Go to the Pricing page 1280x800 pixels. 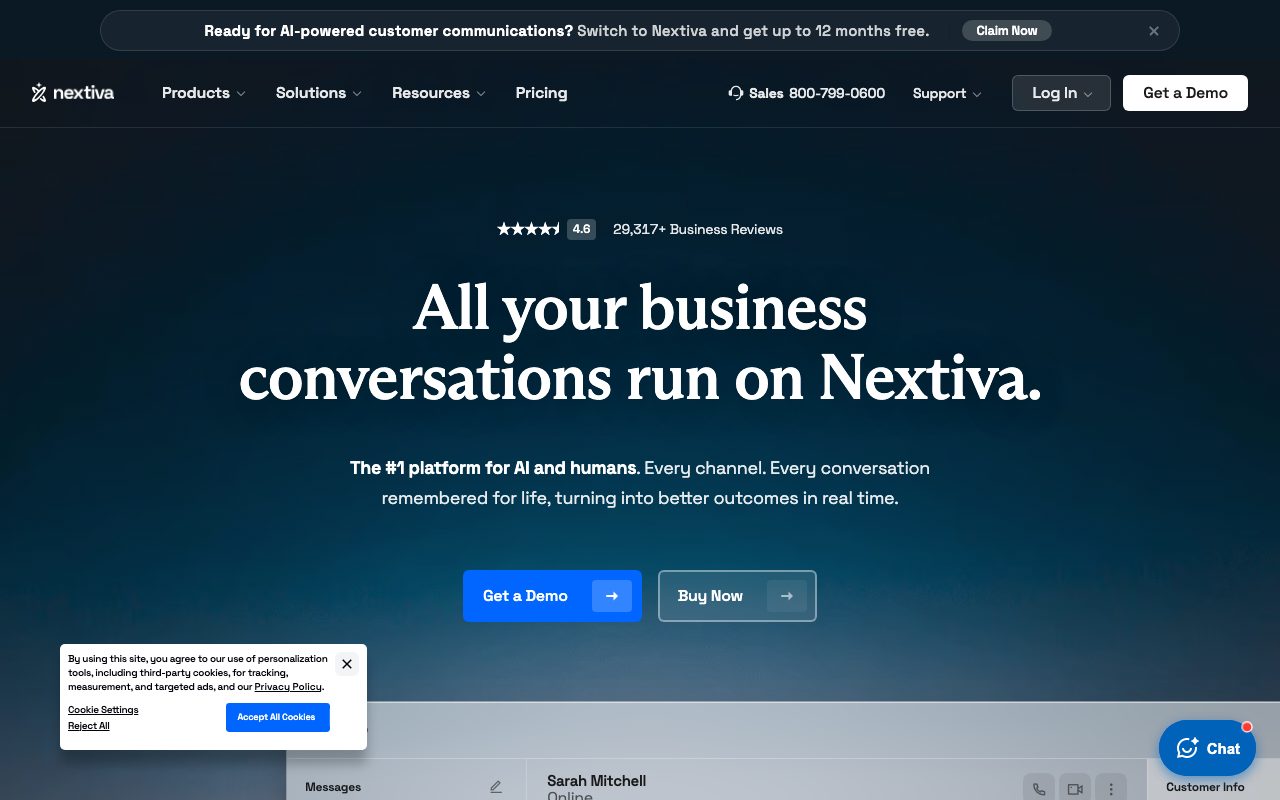[x=541, y=93]
